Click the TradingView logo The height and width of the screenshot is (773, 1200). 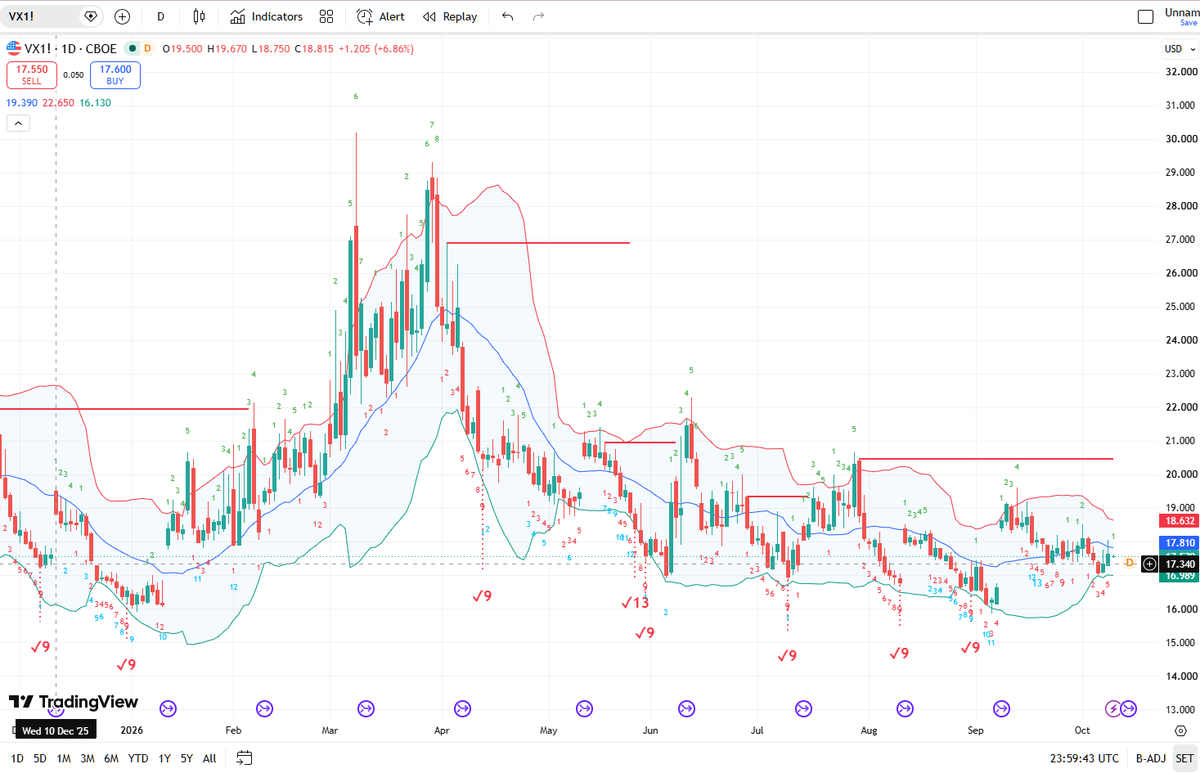pos(73,702)
